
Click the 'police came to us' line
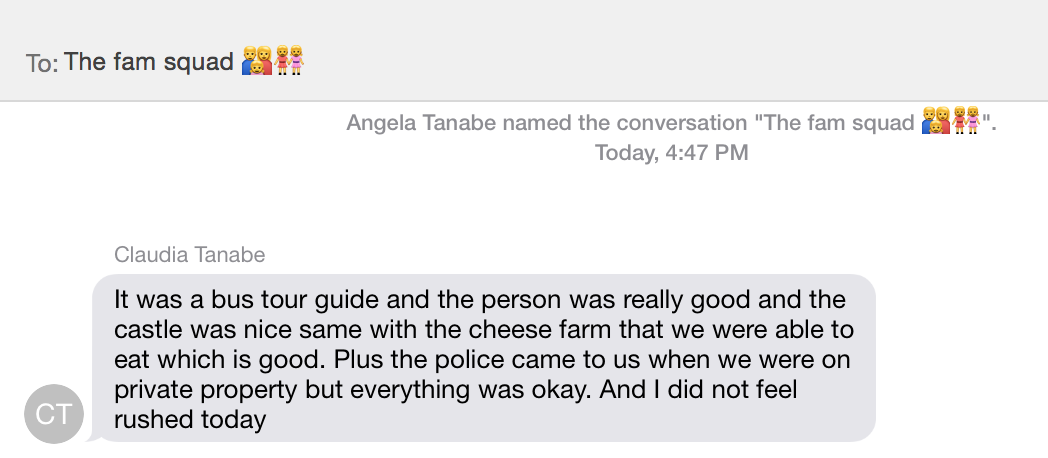pyautogui.click(x=482, y=359)
